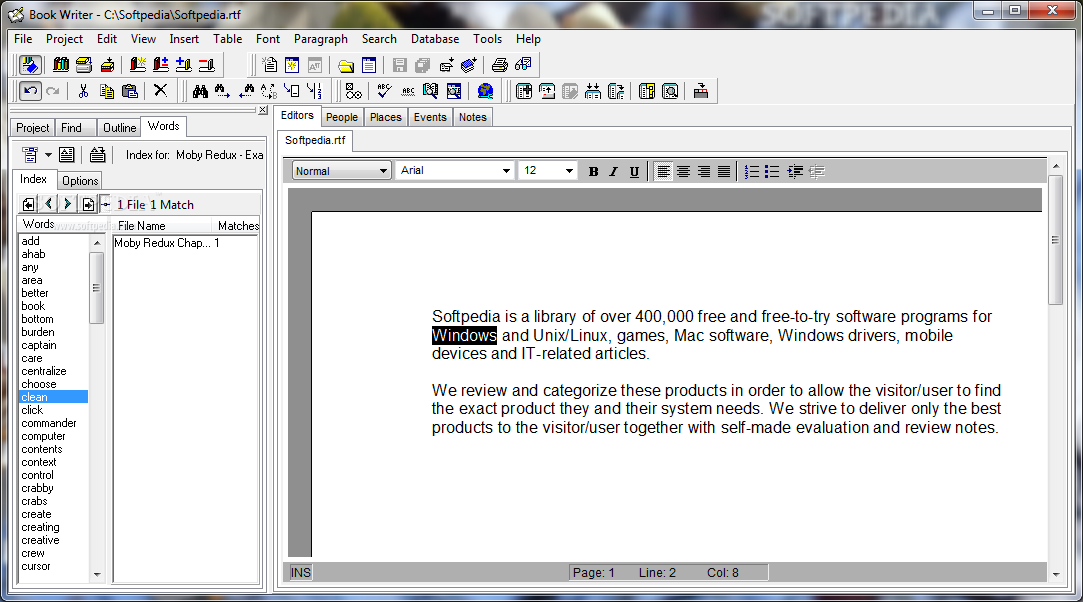Click the Find Next binoculars icon
This screenshot has height=602, width=1083.
(x=222, y=91)
